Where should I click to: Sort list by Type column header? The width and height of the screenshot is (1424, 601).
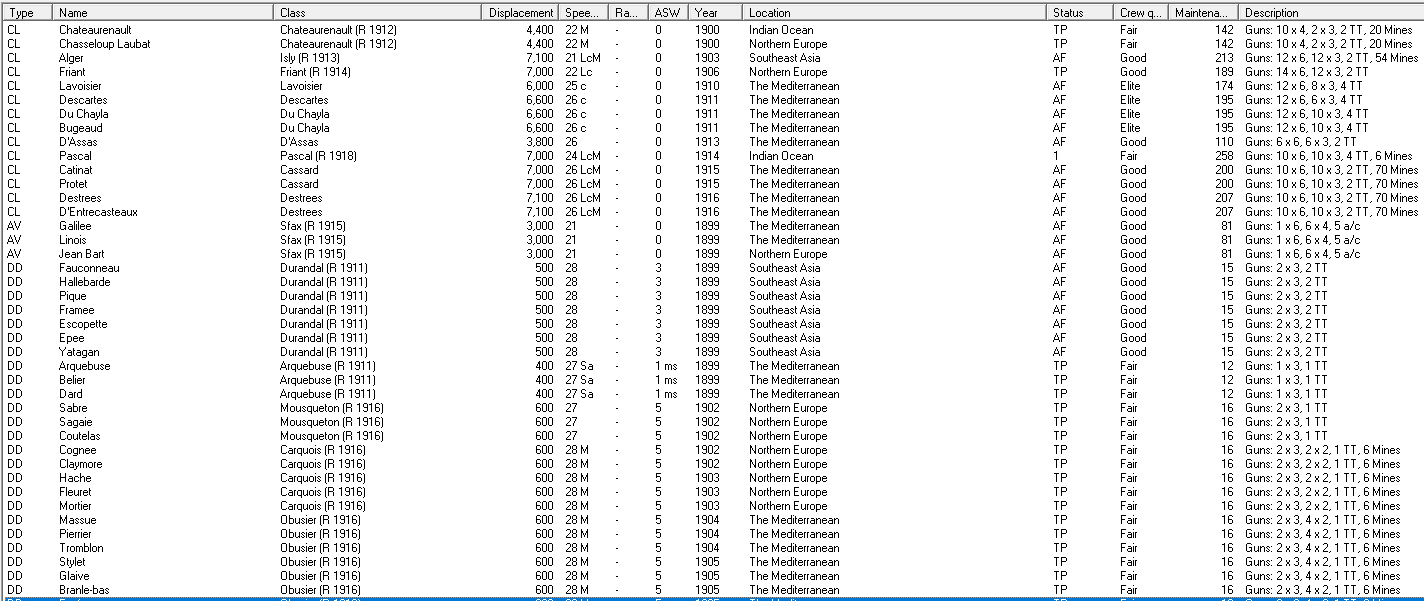[25, 13]
